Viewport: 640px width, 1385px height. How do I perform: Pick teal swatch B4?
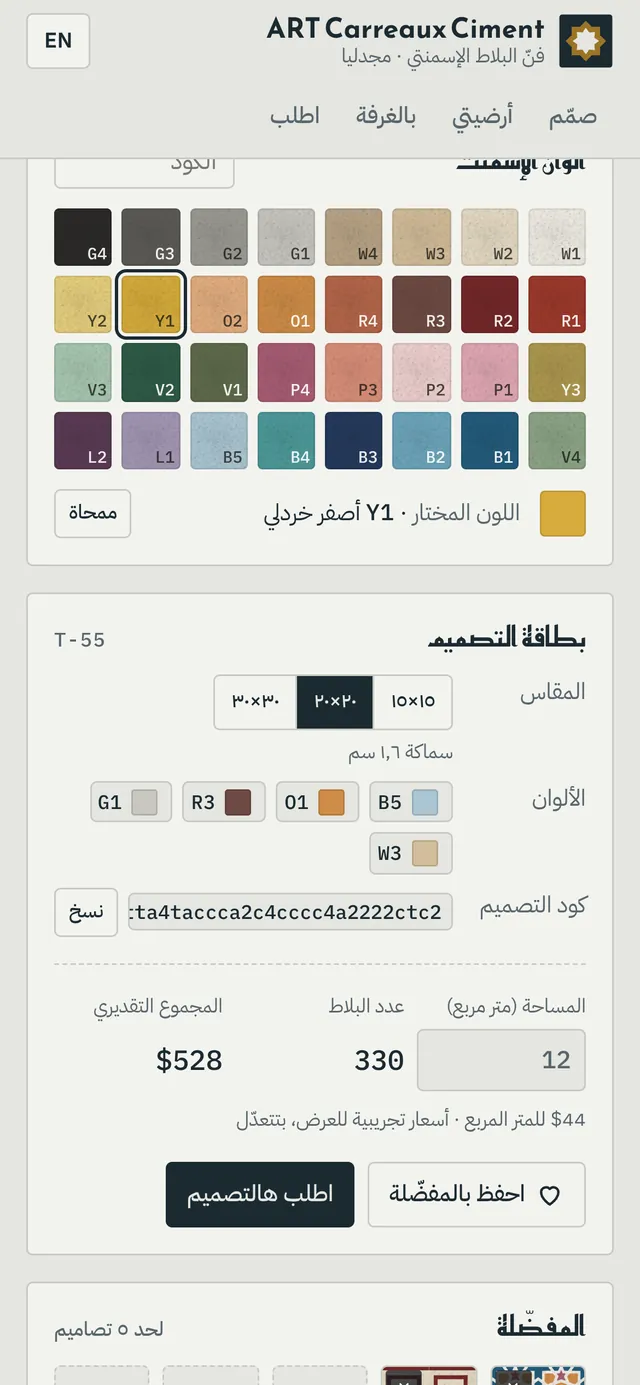tap(286, 440)
